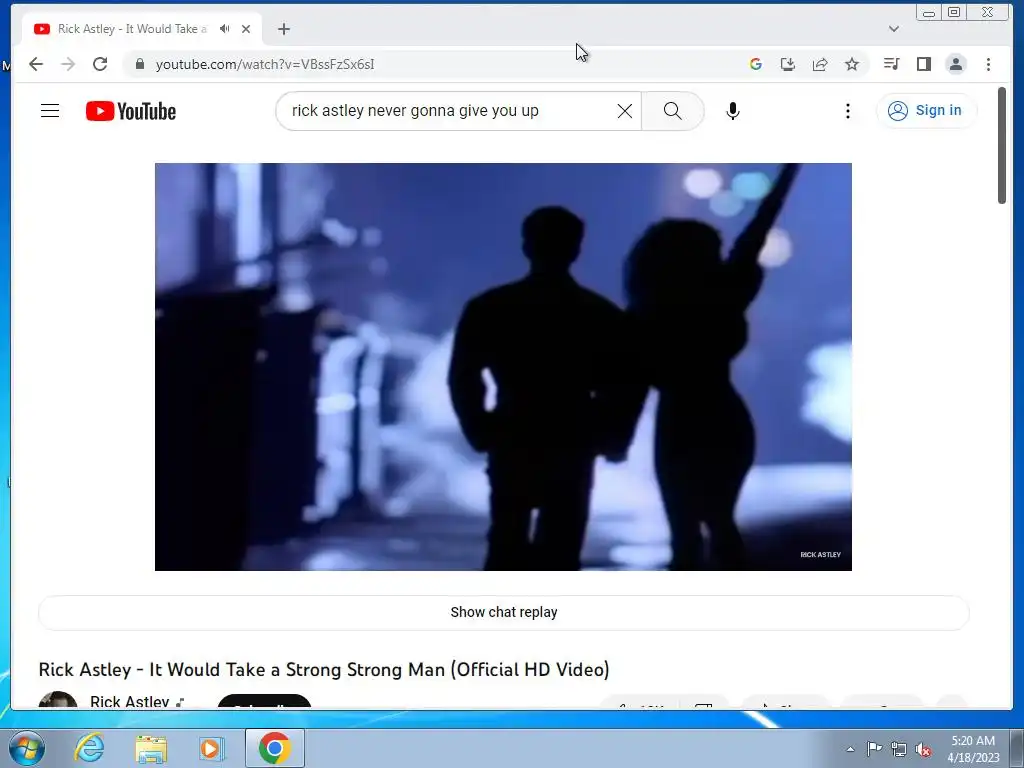Open Action Center flag icon
The width and height of the screenshot is (1024, 768).
[x=874, y=749]
